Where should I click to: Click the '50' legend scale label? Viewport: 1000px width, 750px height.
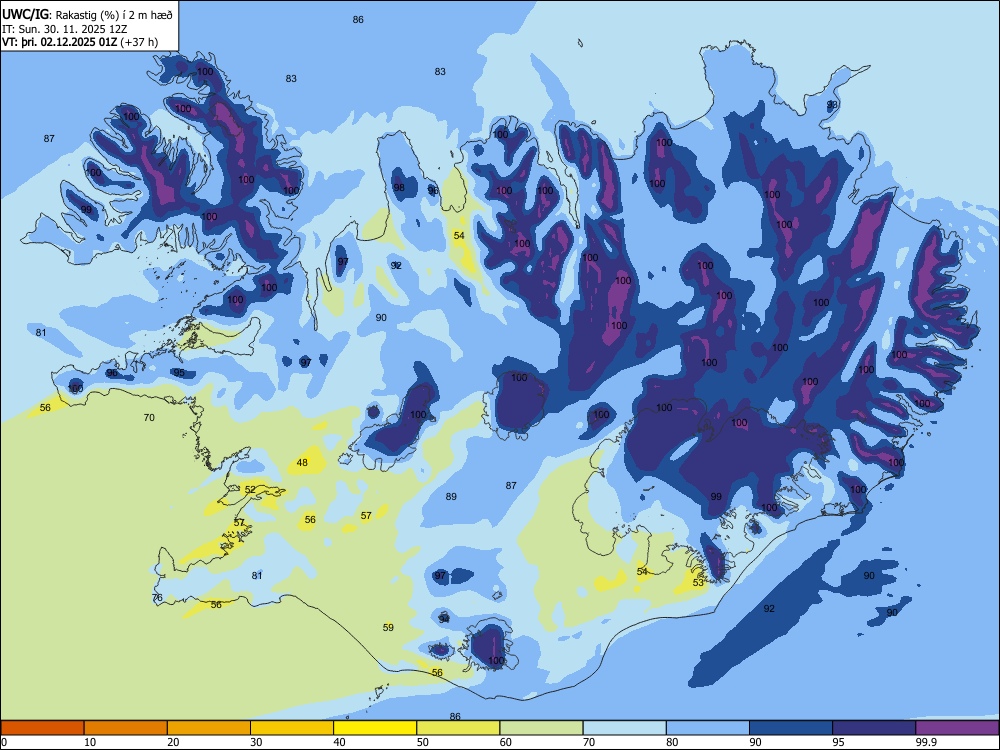[x=423, y=742]
